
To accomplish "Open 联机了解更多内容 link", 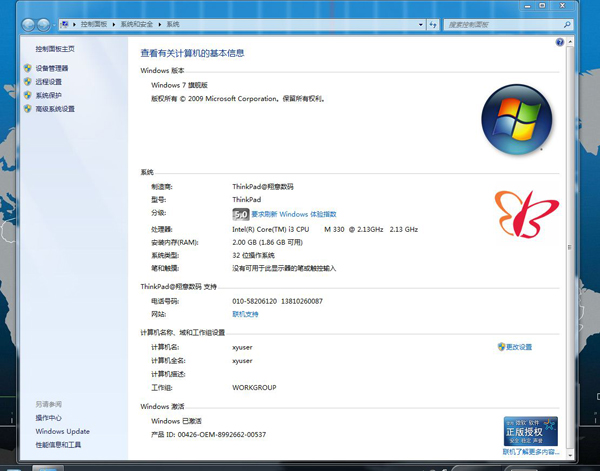I will tap(531, 452).
